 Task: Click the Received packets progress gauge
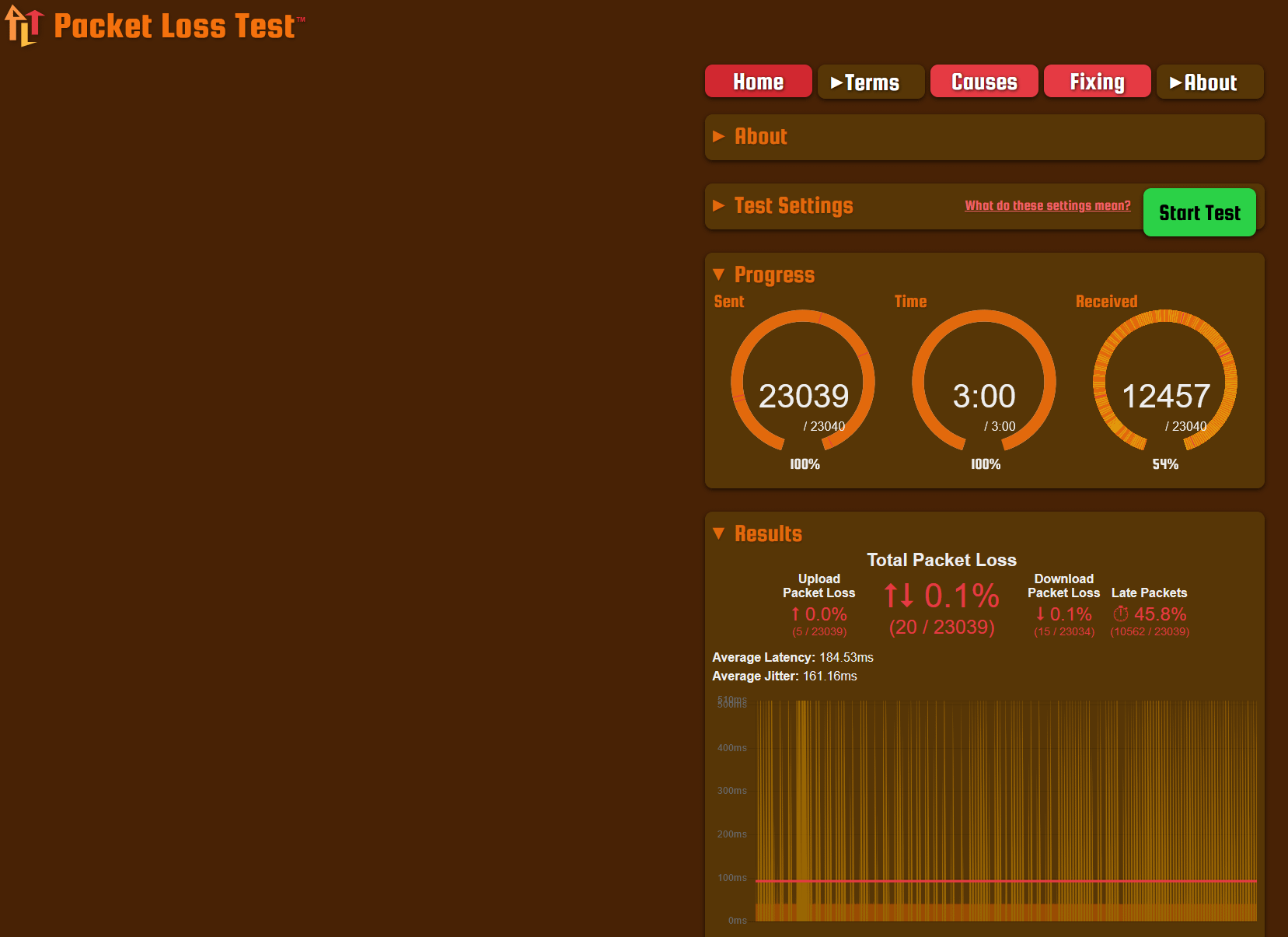coord(1165,381)
